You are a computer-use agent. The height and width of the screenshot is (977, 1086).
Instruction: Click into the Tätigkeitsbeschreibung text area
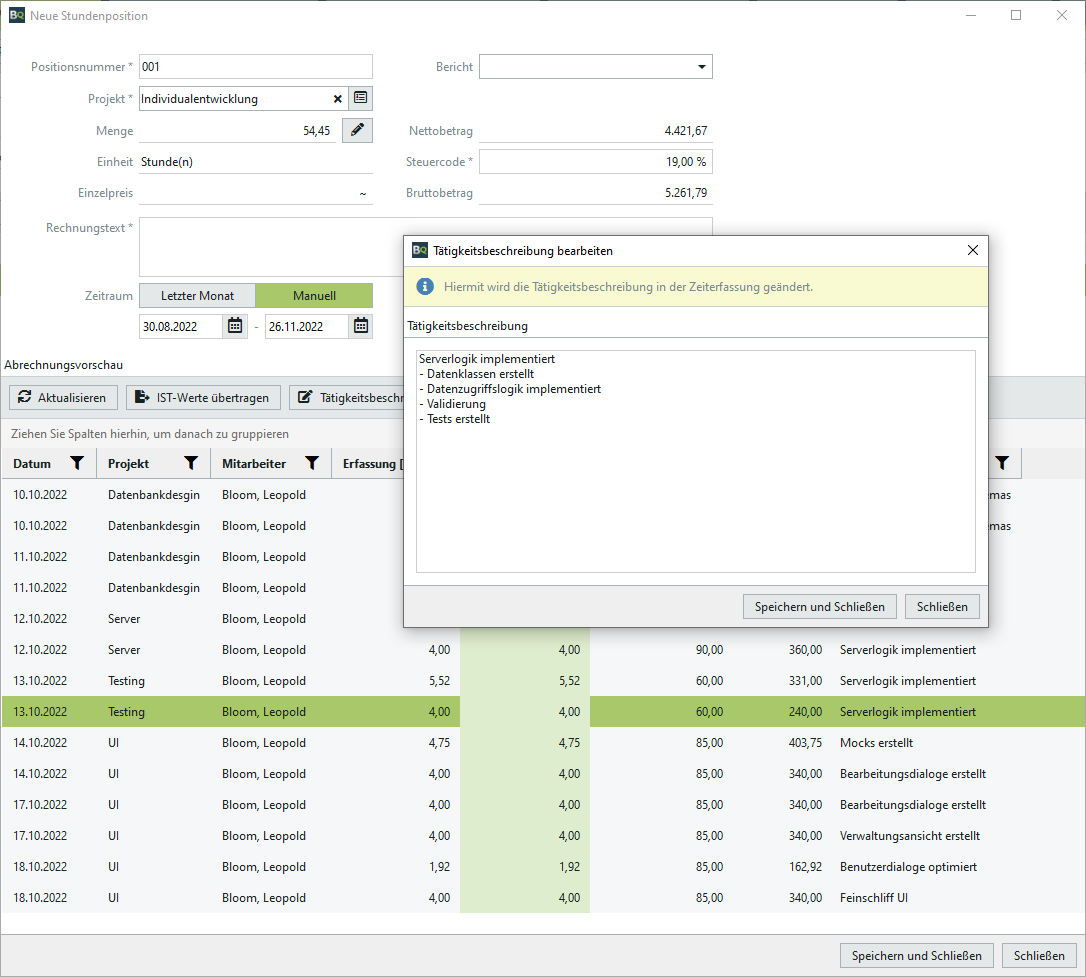[695, 480]
